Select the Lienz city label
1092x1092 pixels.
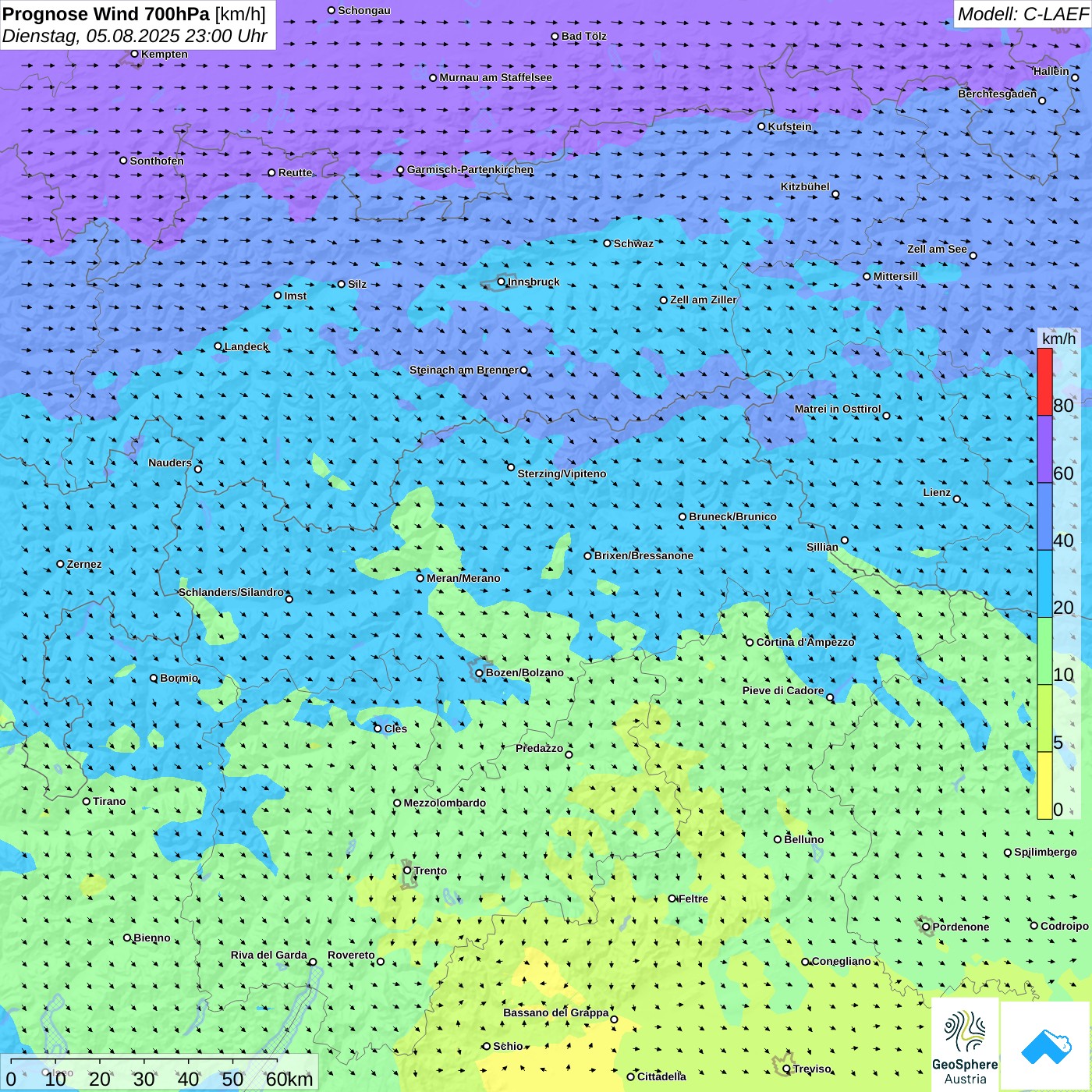(937, 492)
